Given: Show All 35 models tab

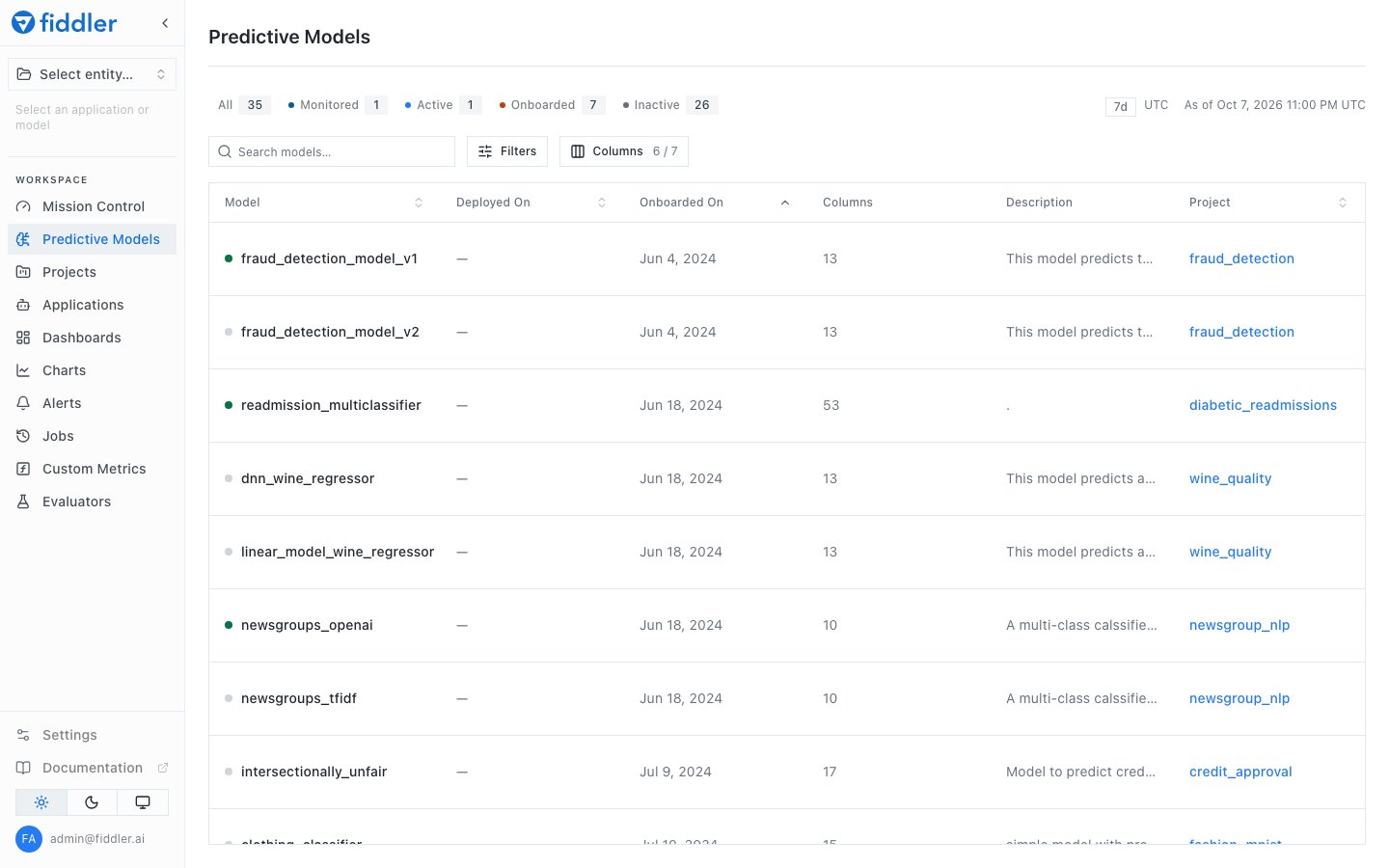Looking at the screenshot, I should pyautogui.click(x=242, y=105).
